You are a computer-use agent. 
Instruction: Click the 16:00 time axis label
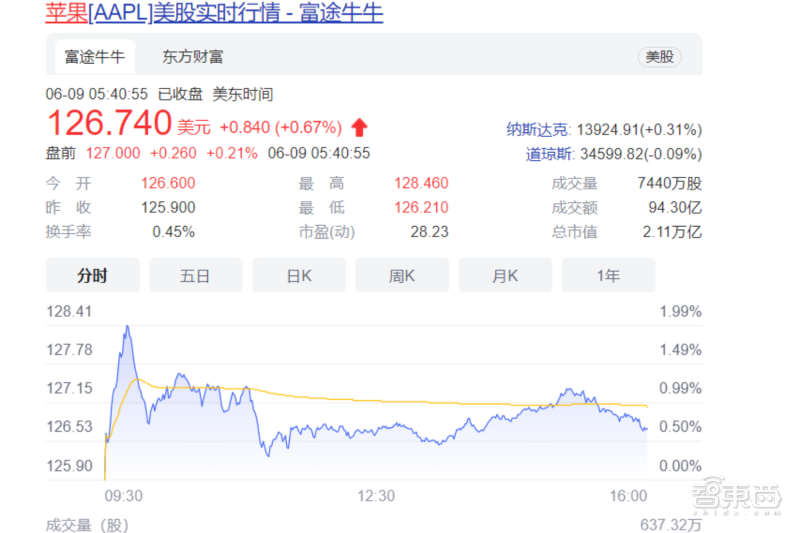pos(628,496)
